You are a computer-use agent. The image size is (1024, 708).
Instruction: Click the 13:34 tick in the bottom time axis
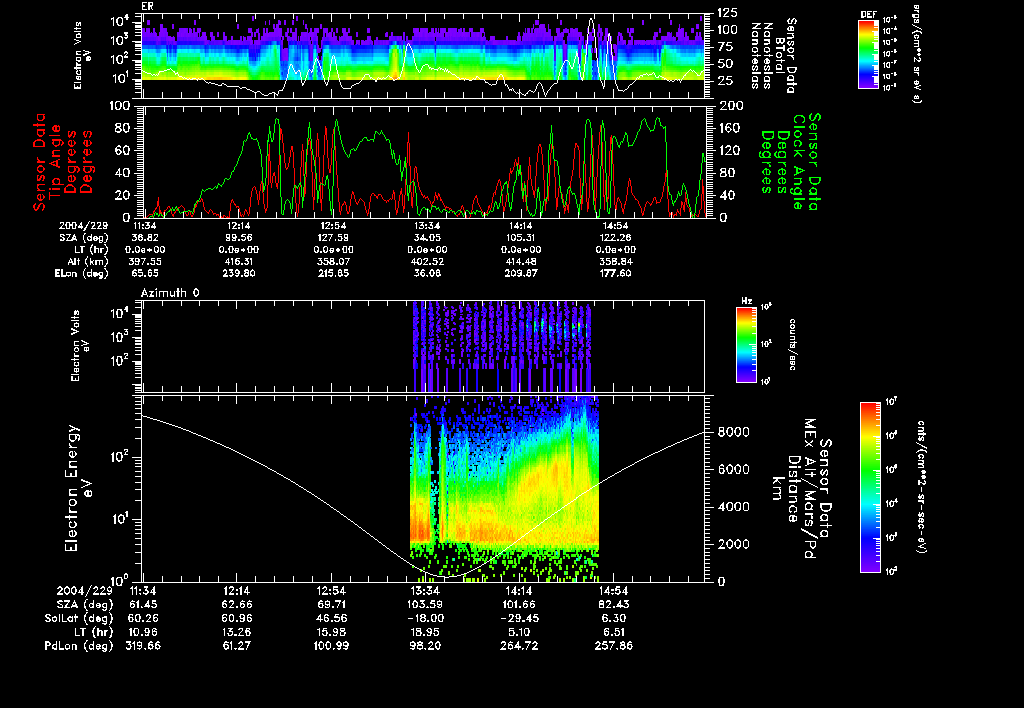click(x=425, y=590)
